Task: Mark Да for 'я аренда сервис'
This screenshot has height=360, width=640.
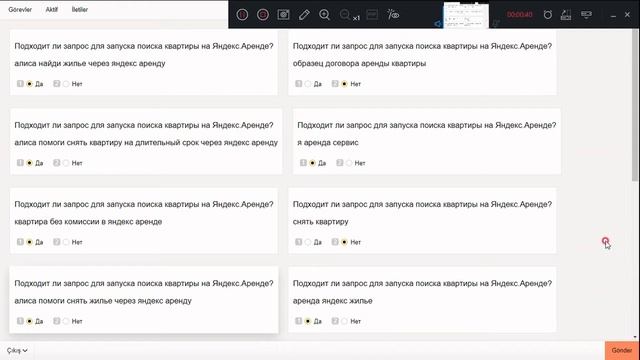Action: point(312,163)
